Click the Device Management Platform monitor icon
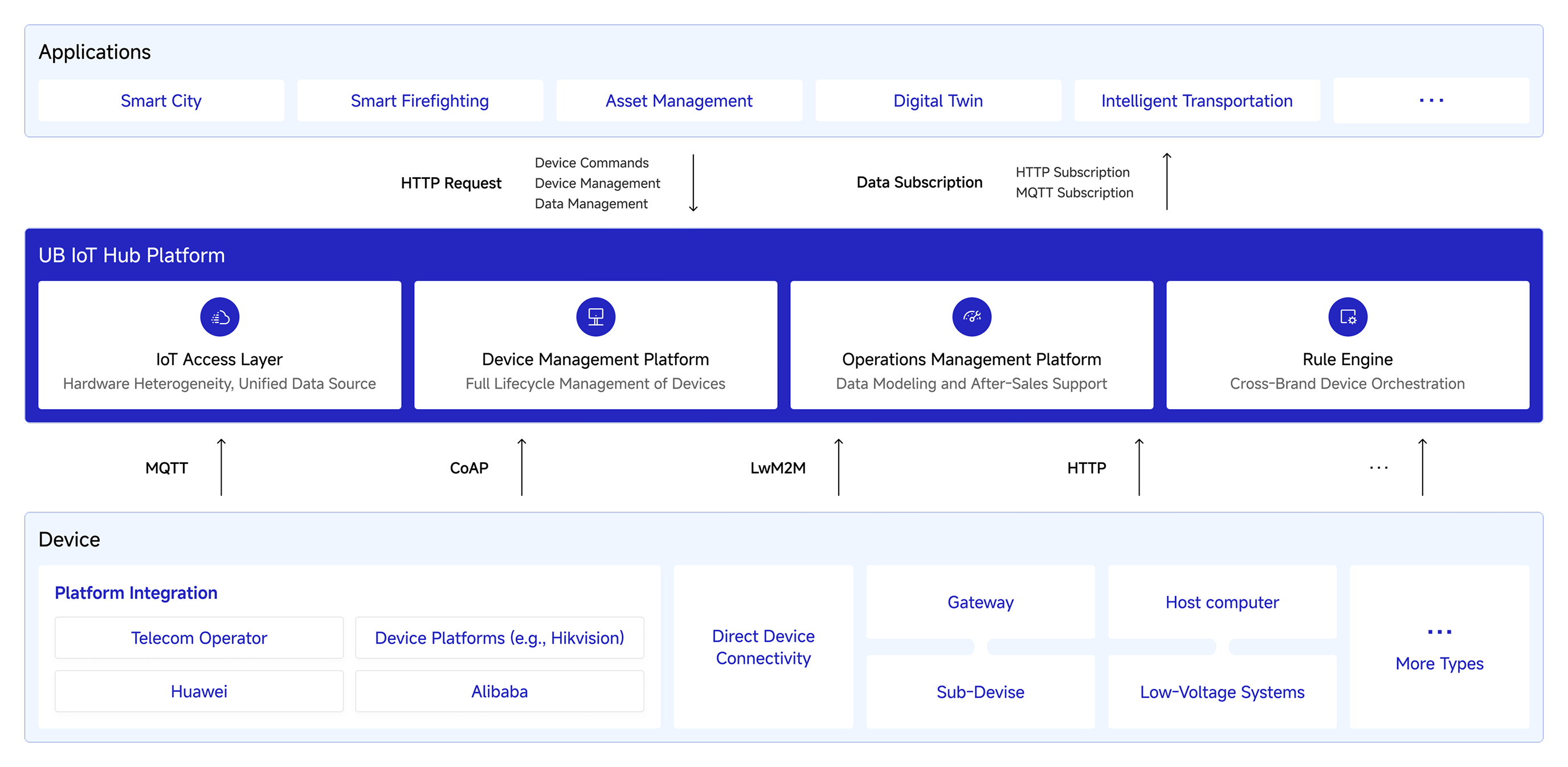This screenshot has width=1568, height=767. (x=595, y=316)
